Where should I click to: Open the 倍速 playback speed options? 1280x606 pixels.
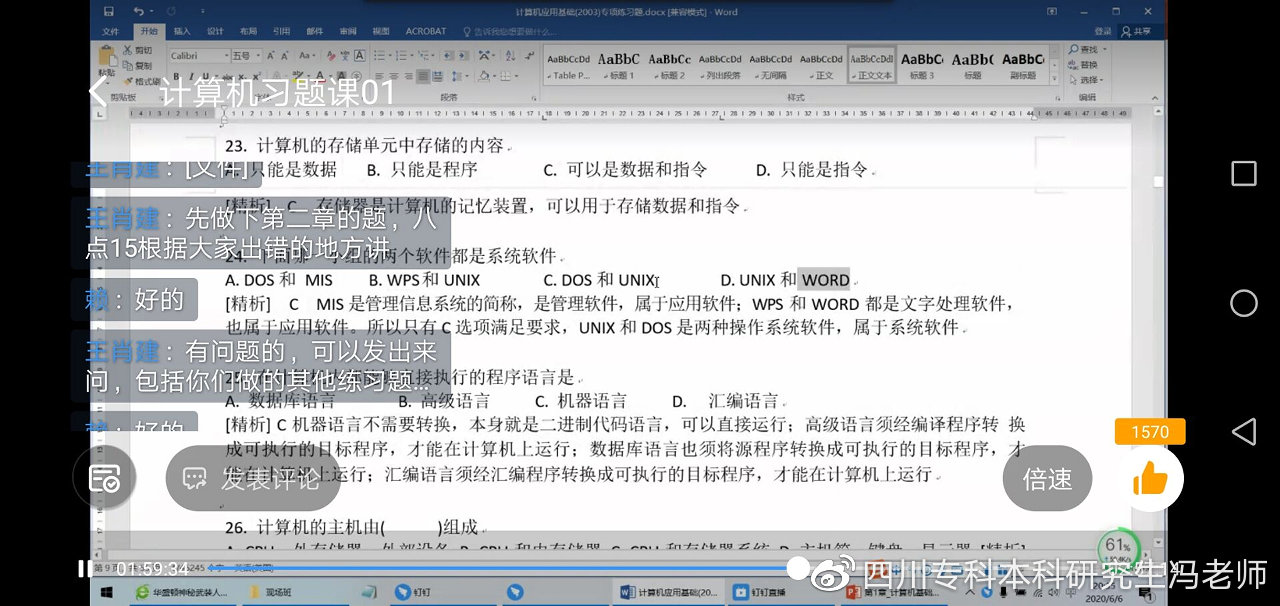(x=1047, y=479)
